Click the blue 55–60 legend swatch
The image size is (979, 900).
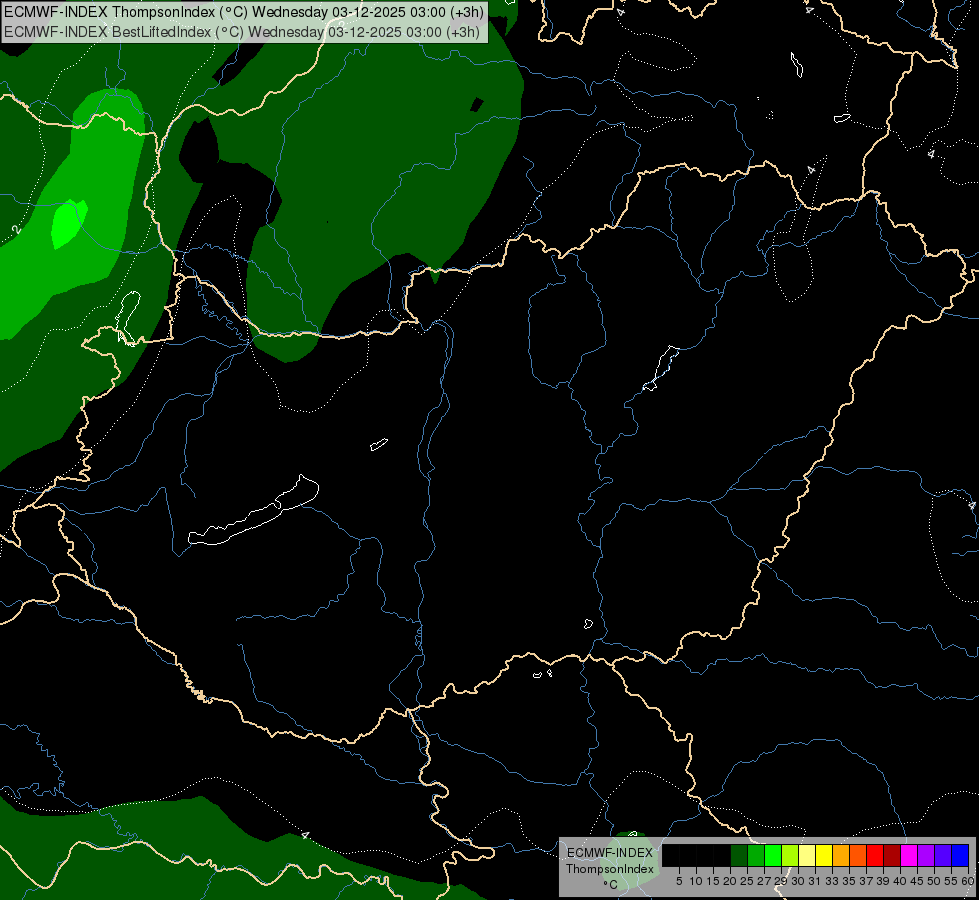click(x=960, y=855)
